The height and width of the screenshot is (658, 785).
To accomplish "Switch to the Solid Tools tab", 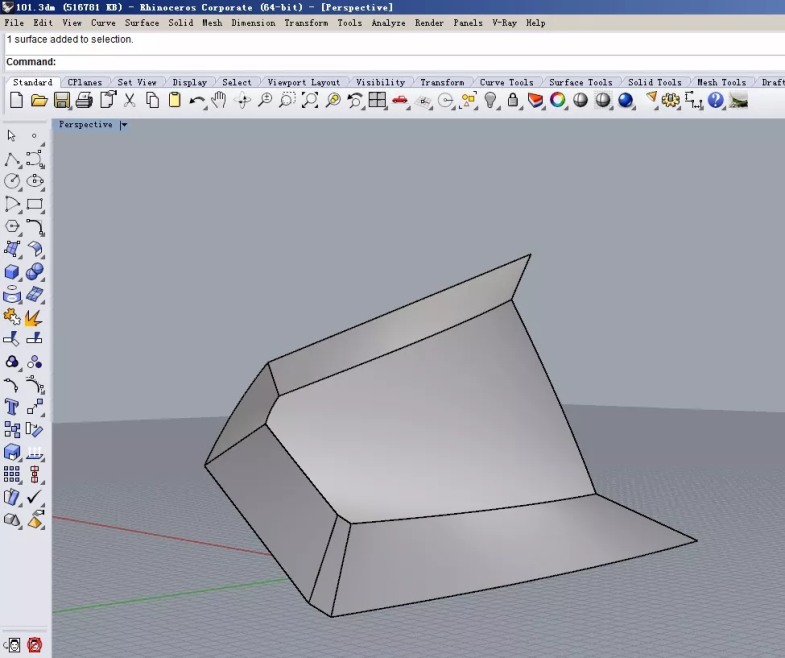I will coord(654,82).
